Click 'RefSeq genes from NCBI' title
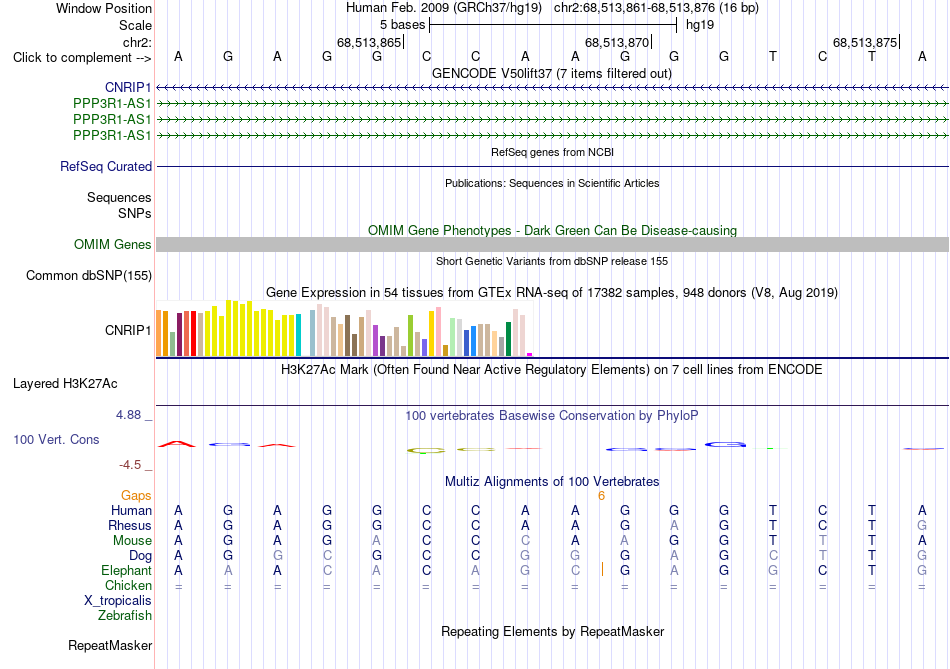 pyautogui.click(x=552, y=152)
